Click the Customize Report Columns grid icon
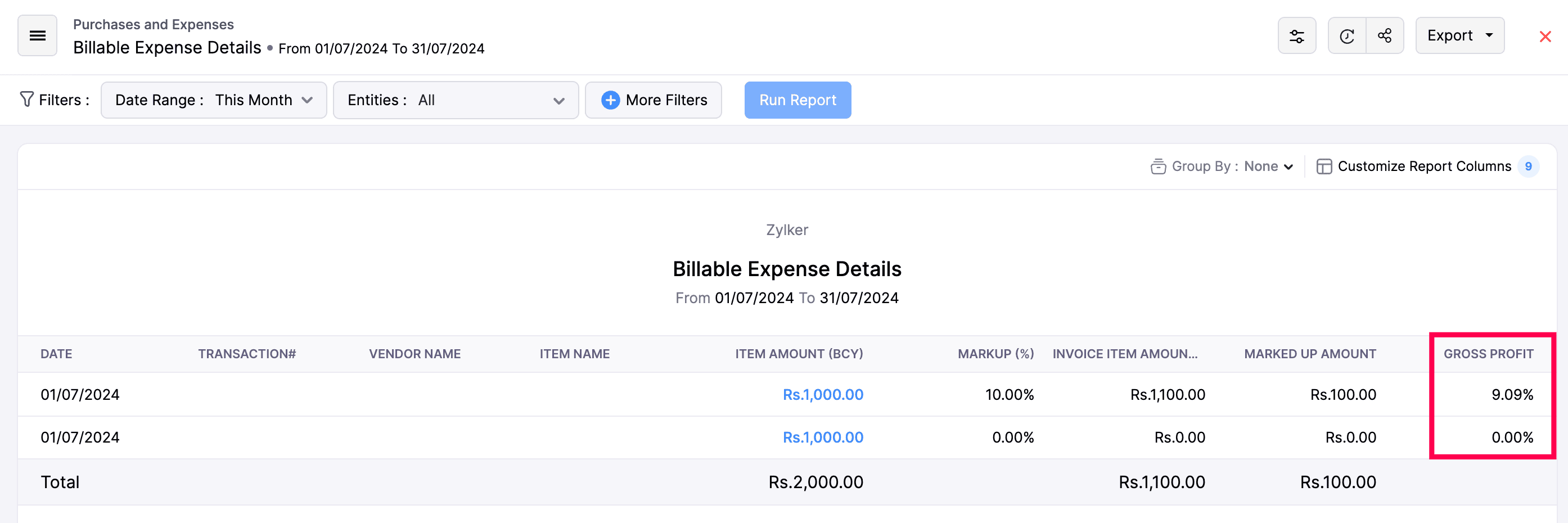 (x=1324, y=165)
